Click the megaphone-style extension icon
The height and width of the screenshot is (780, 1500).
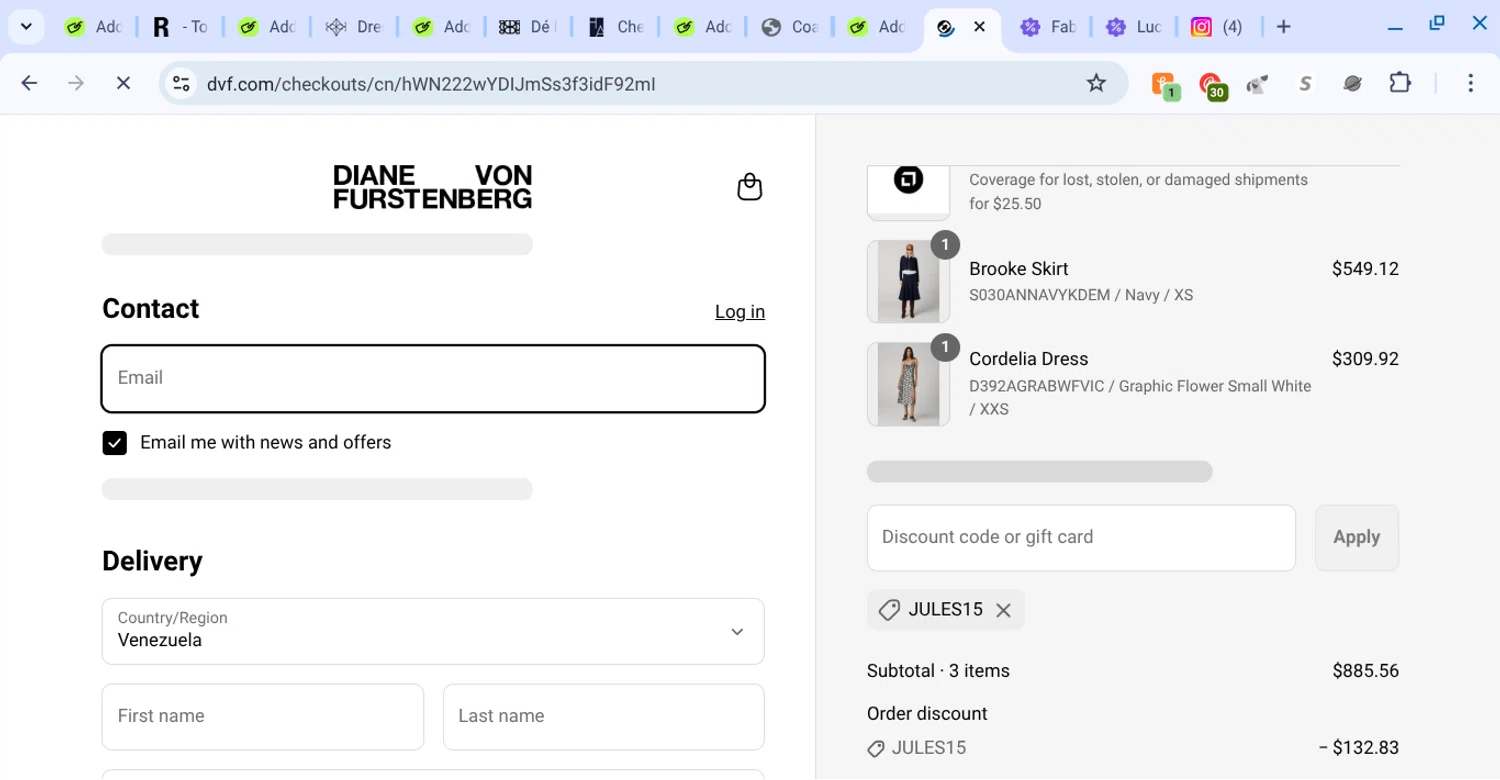pos(1257,84)
